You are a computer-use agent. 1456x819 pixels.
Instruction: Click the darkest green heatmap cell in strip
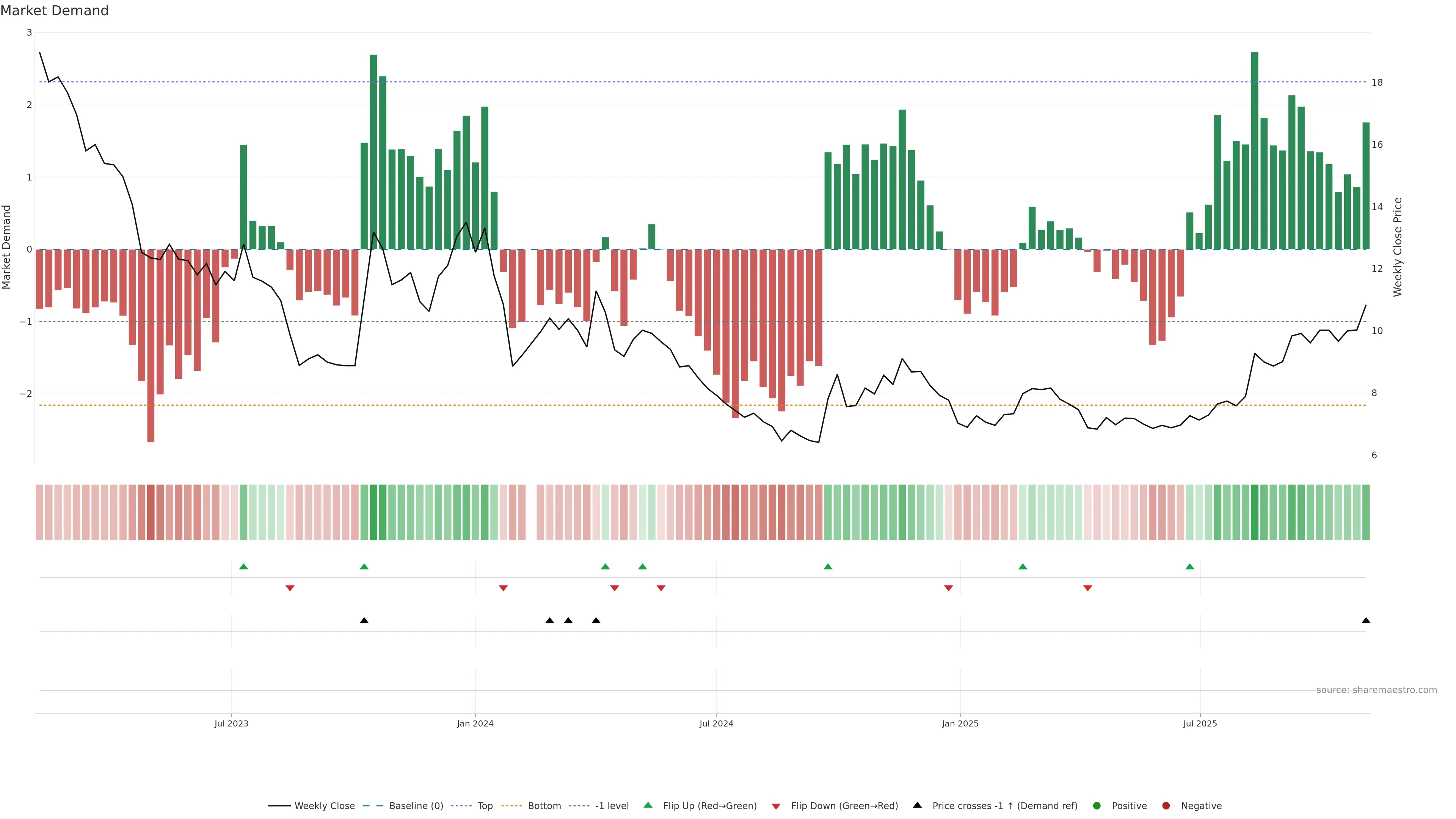[1255, 512]
